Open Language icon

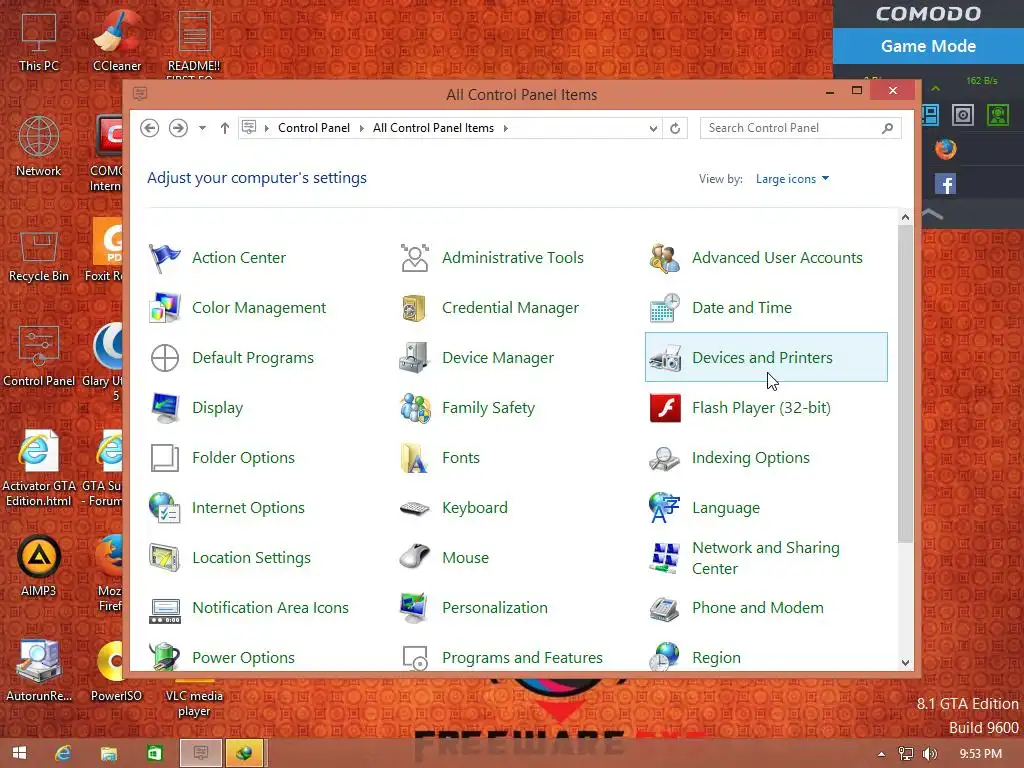[665, 508]
